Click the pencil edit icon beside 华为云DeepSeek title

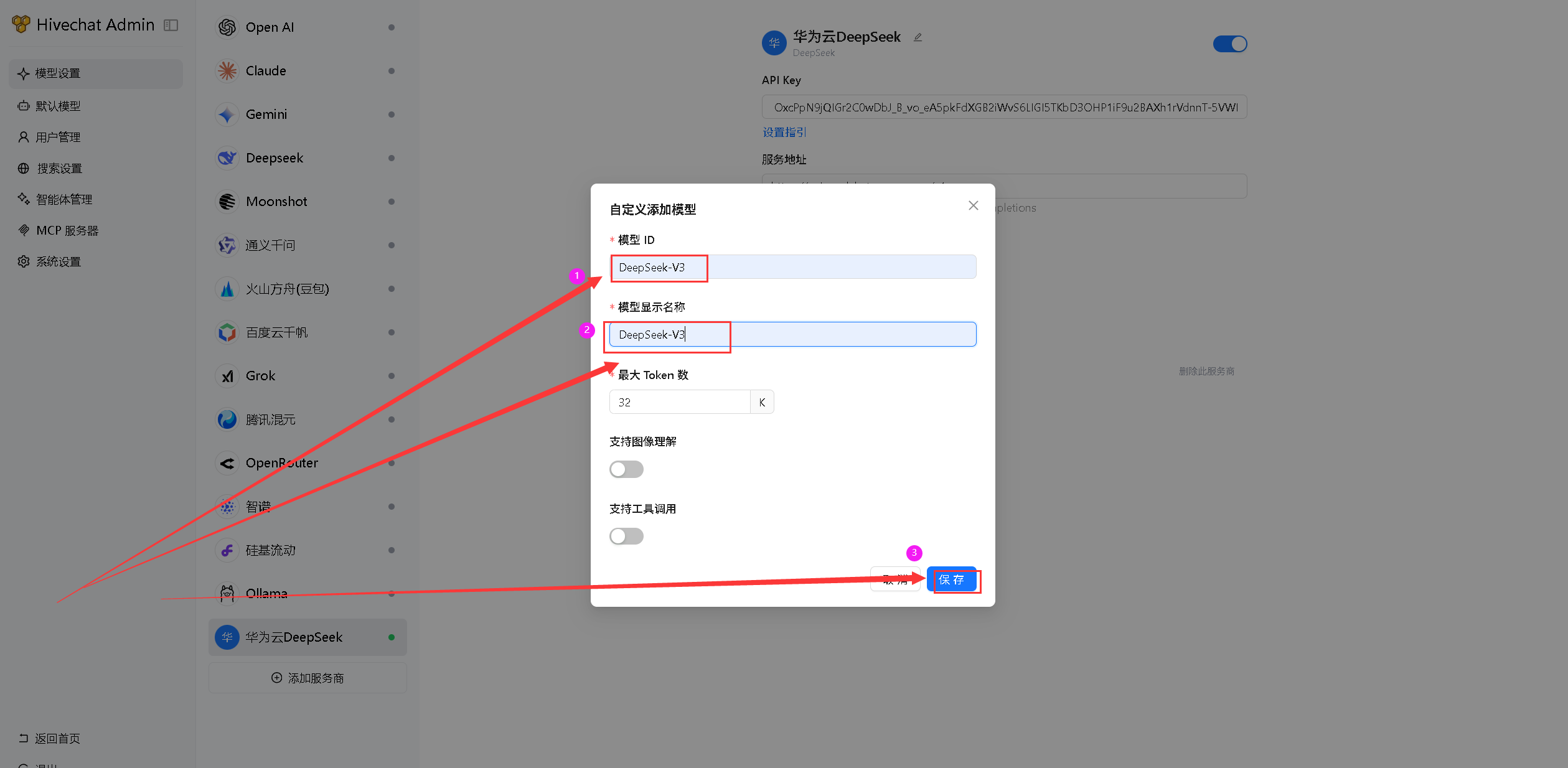point(918,37)
